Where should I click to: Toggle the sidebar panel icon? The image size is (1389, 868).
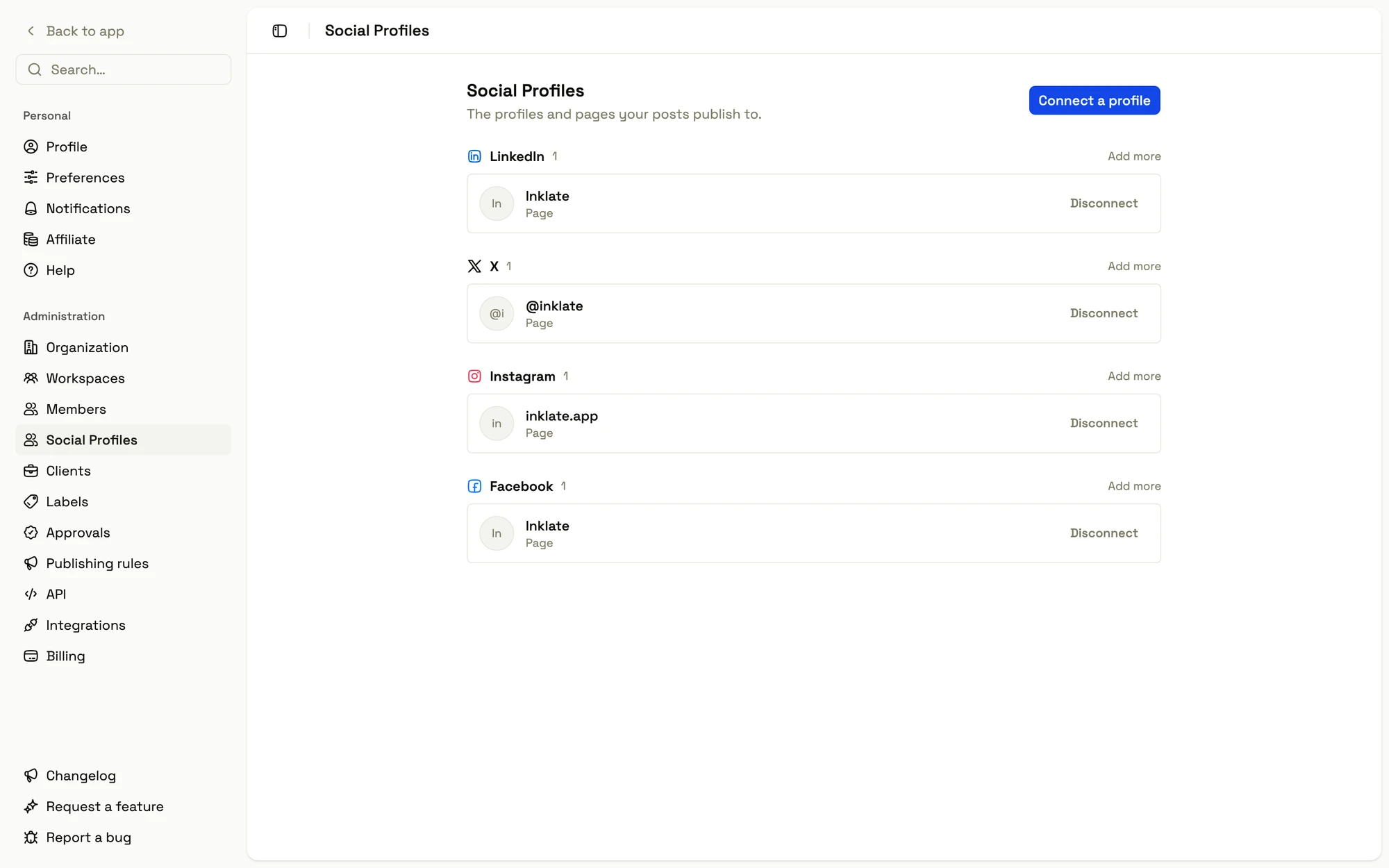coord(279,31)
